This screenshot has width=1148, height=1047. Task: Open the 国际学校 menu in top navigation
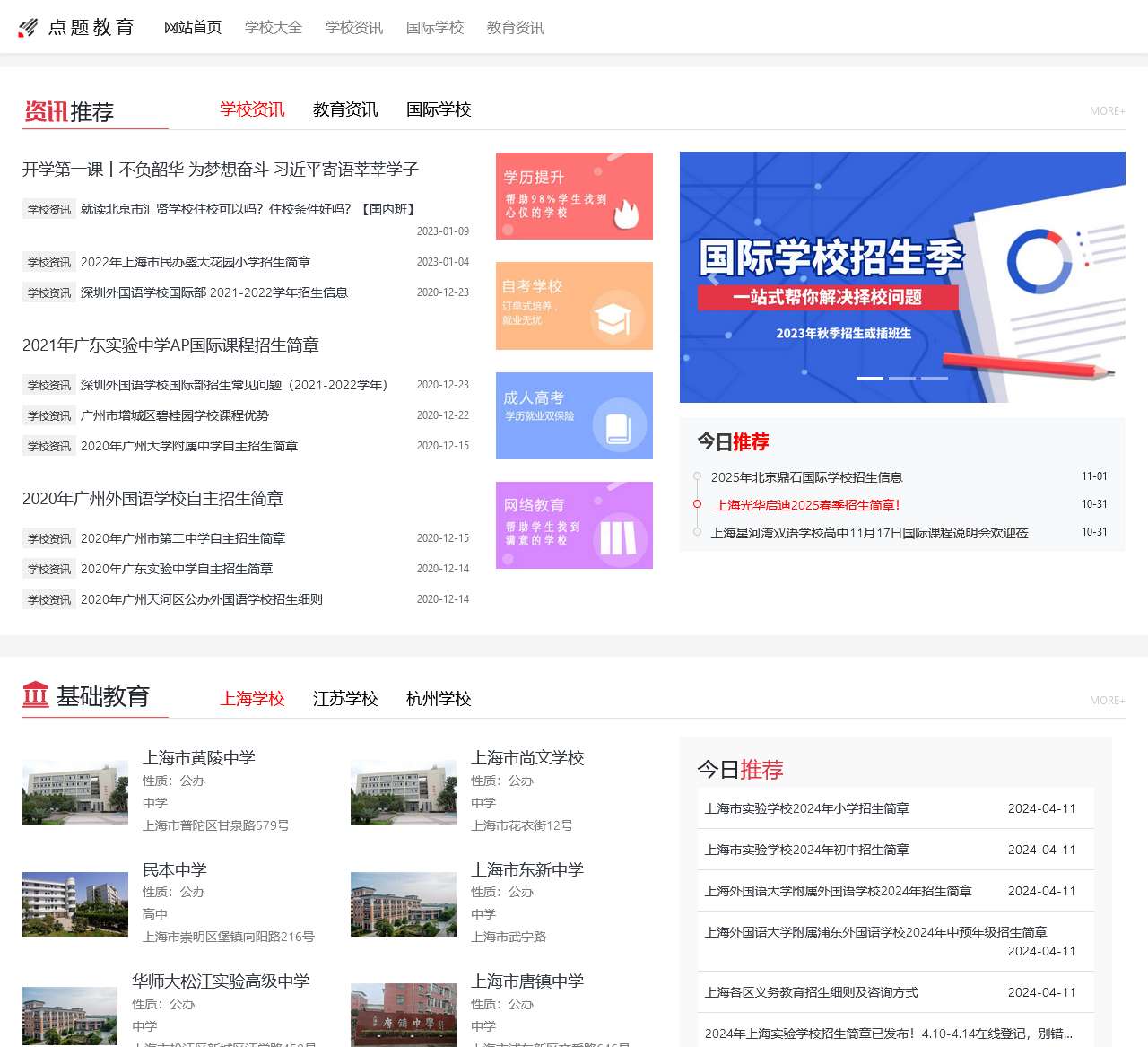436,28
